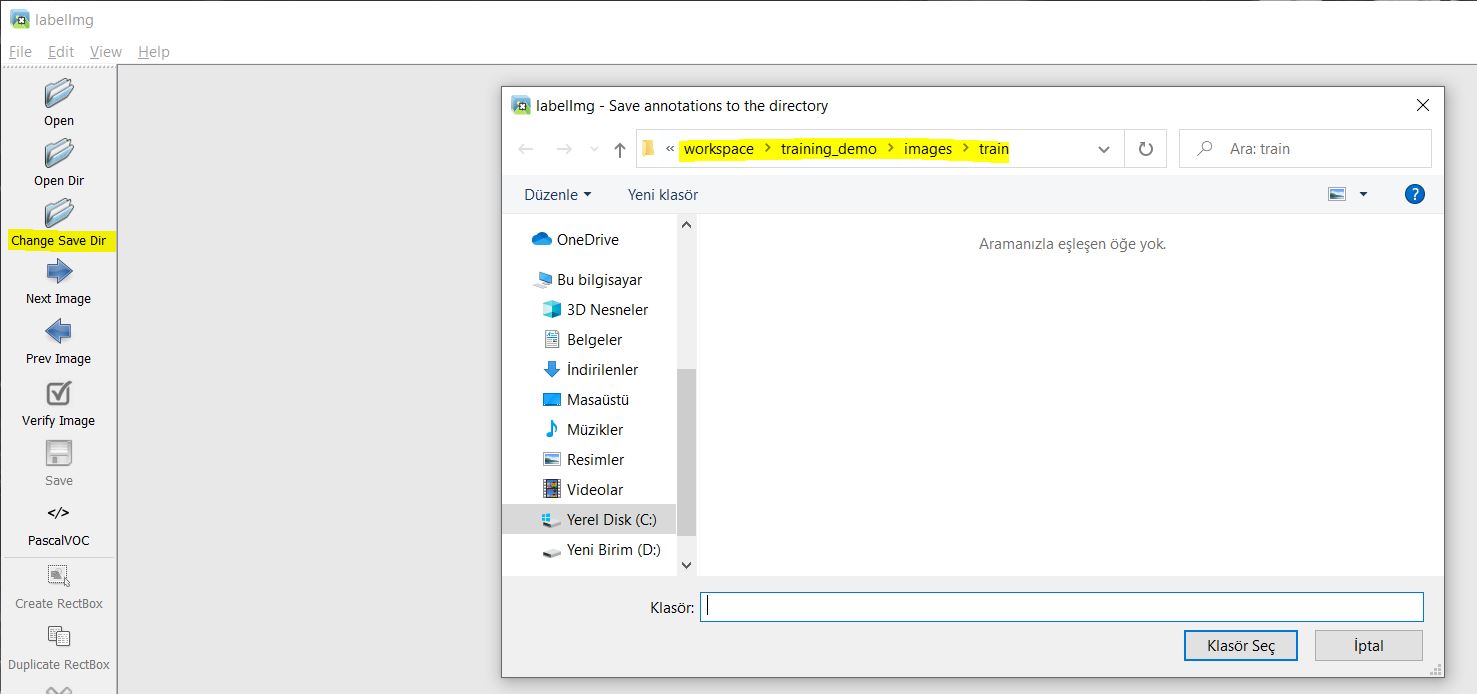Go up one folder level
Viewport: 1477px width, 694px height.
click(620, 149)
